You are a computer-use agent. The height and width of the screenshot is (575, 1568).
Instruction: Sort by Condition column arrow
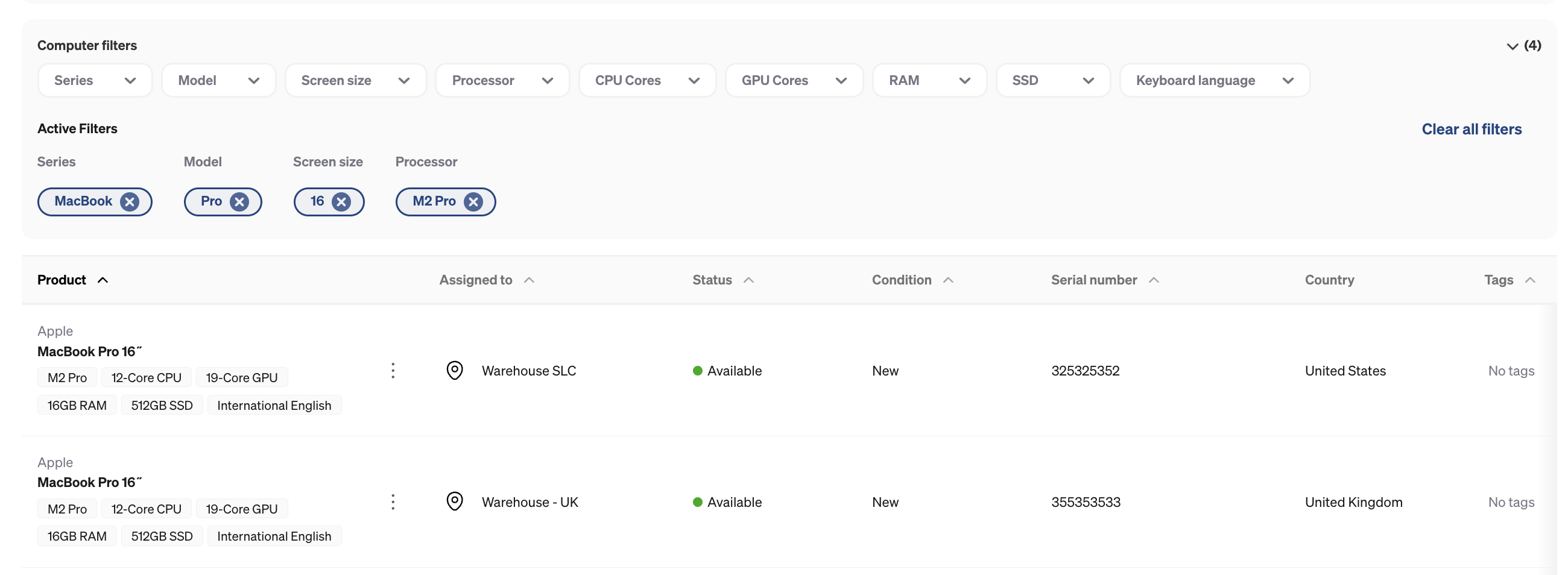click(x=949, y=280)
